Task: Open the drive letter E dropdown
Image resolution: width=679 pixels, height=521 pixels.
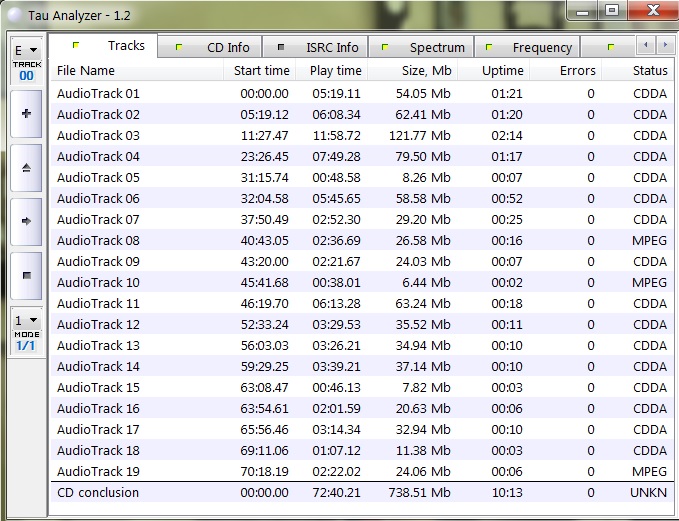Action: [x=26, y=50]
